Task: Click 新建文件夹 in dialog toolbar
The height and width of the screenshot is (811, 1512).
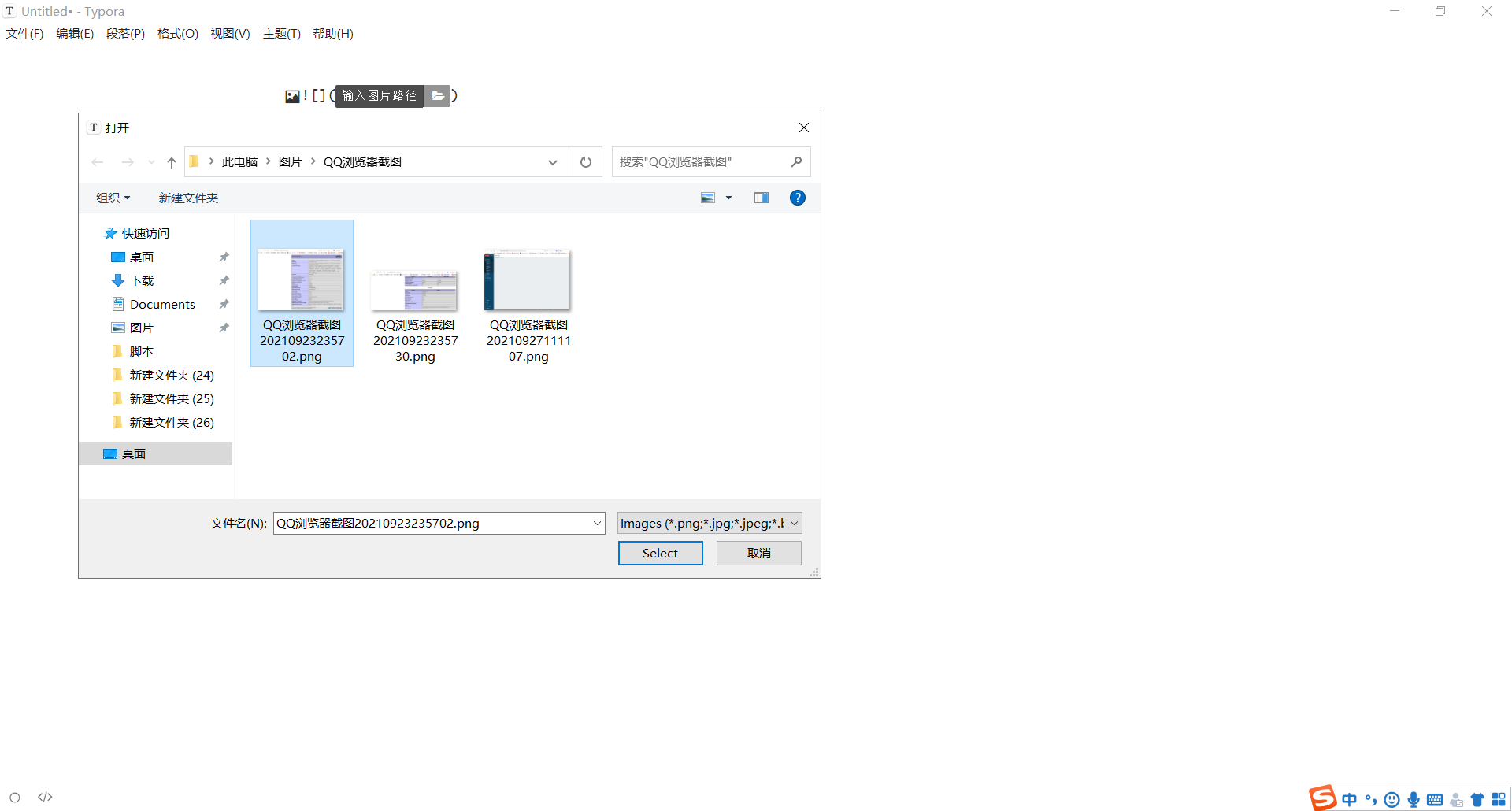Action: point(188,198)
